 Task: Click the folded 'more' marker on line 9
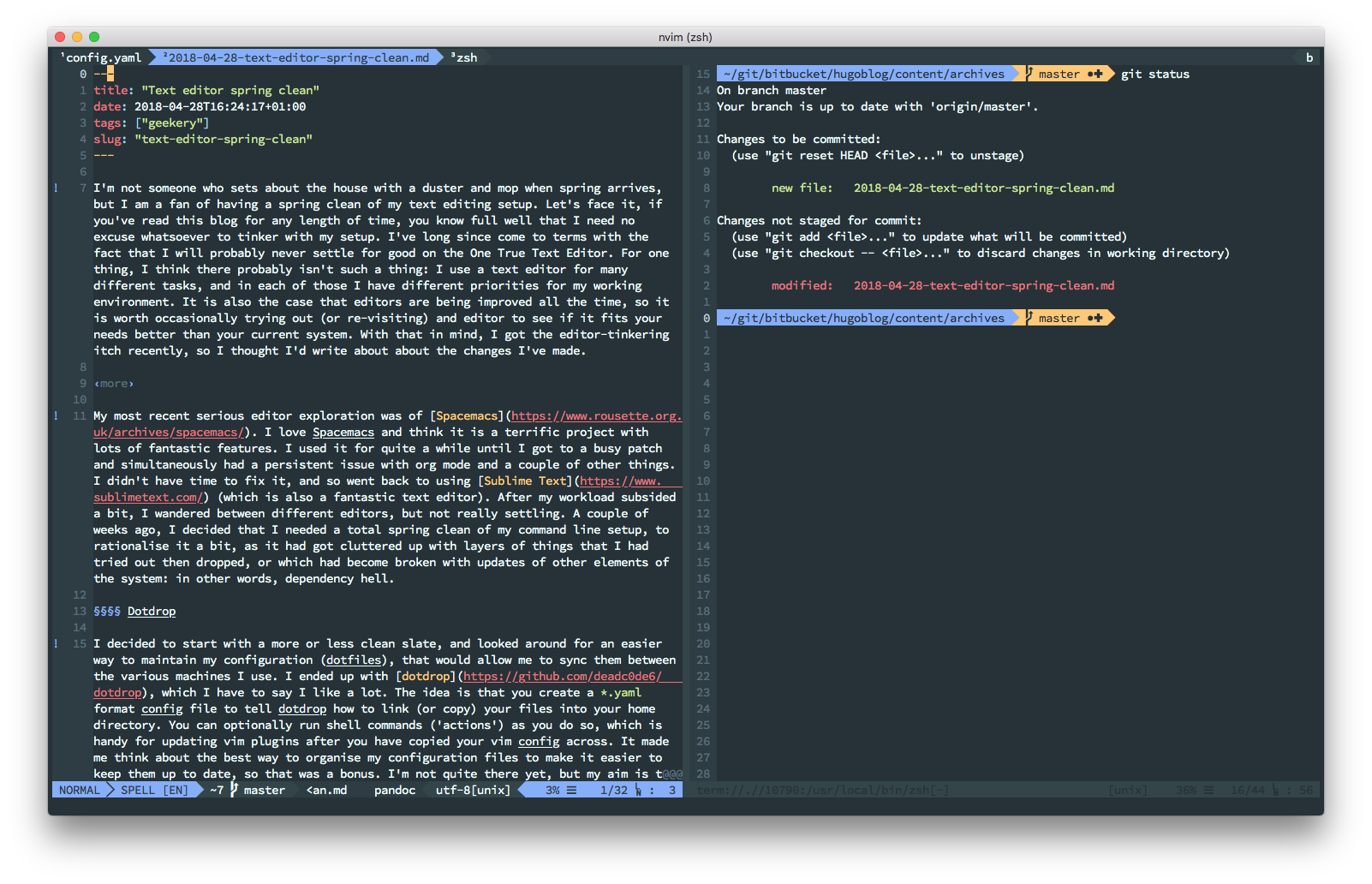point(114,383)
